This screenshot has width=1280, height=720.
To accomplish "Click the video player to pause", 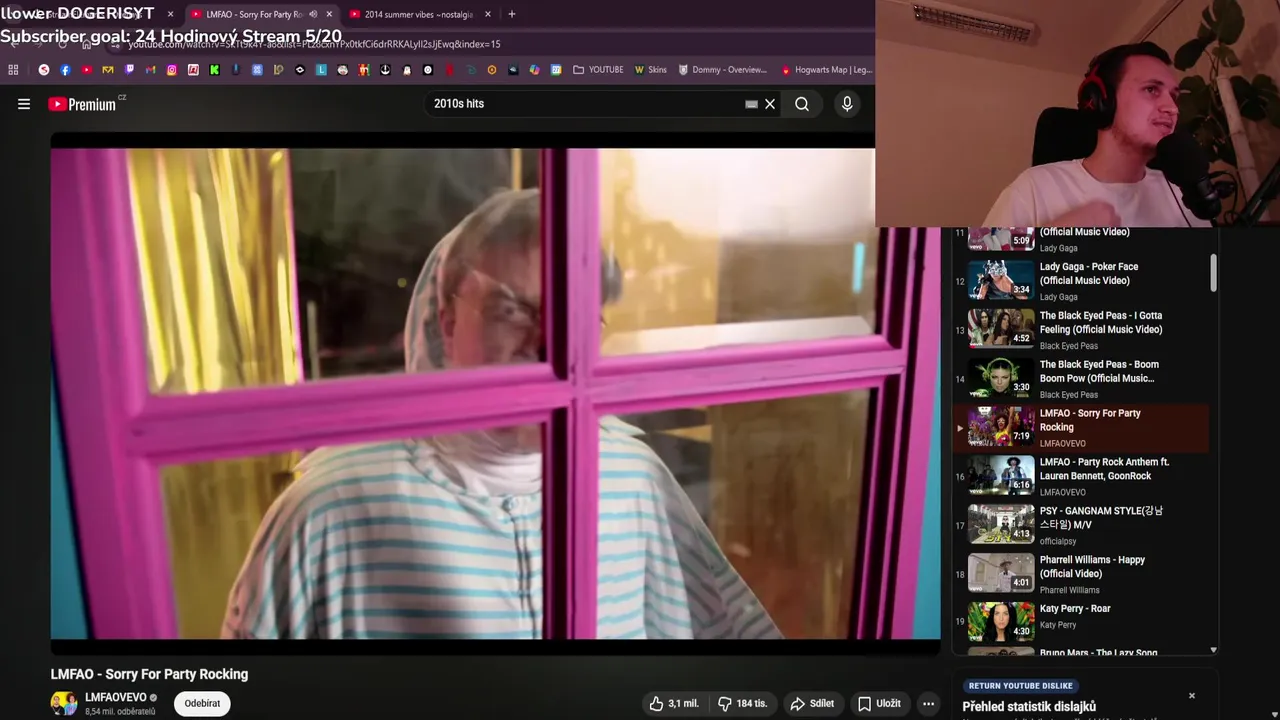I will click(x=495, y=394).
